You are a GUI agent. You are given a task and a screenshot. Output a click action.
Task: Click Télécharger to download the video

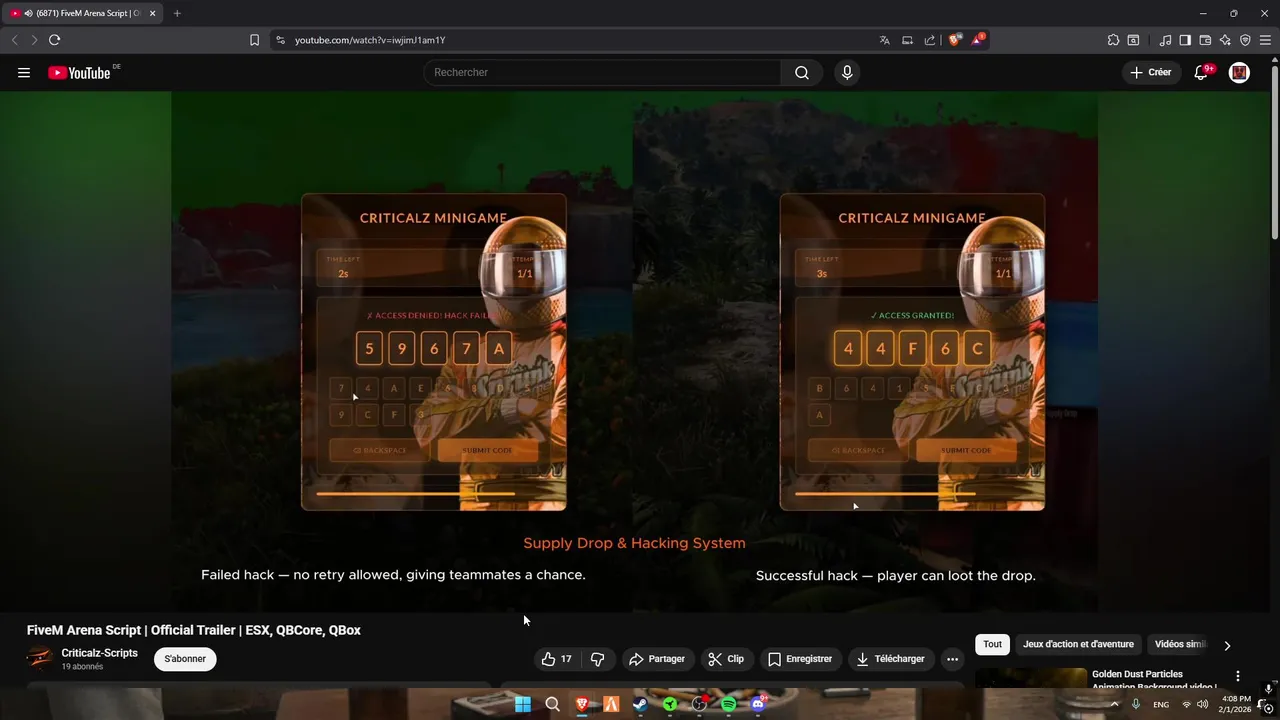tap(890, 659)
